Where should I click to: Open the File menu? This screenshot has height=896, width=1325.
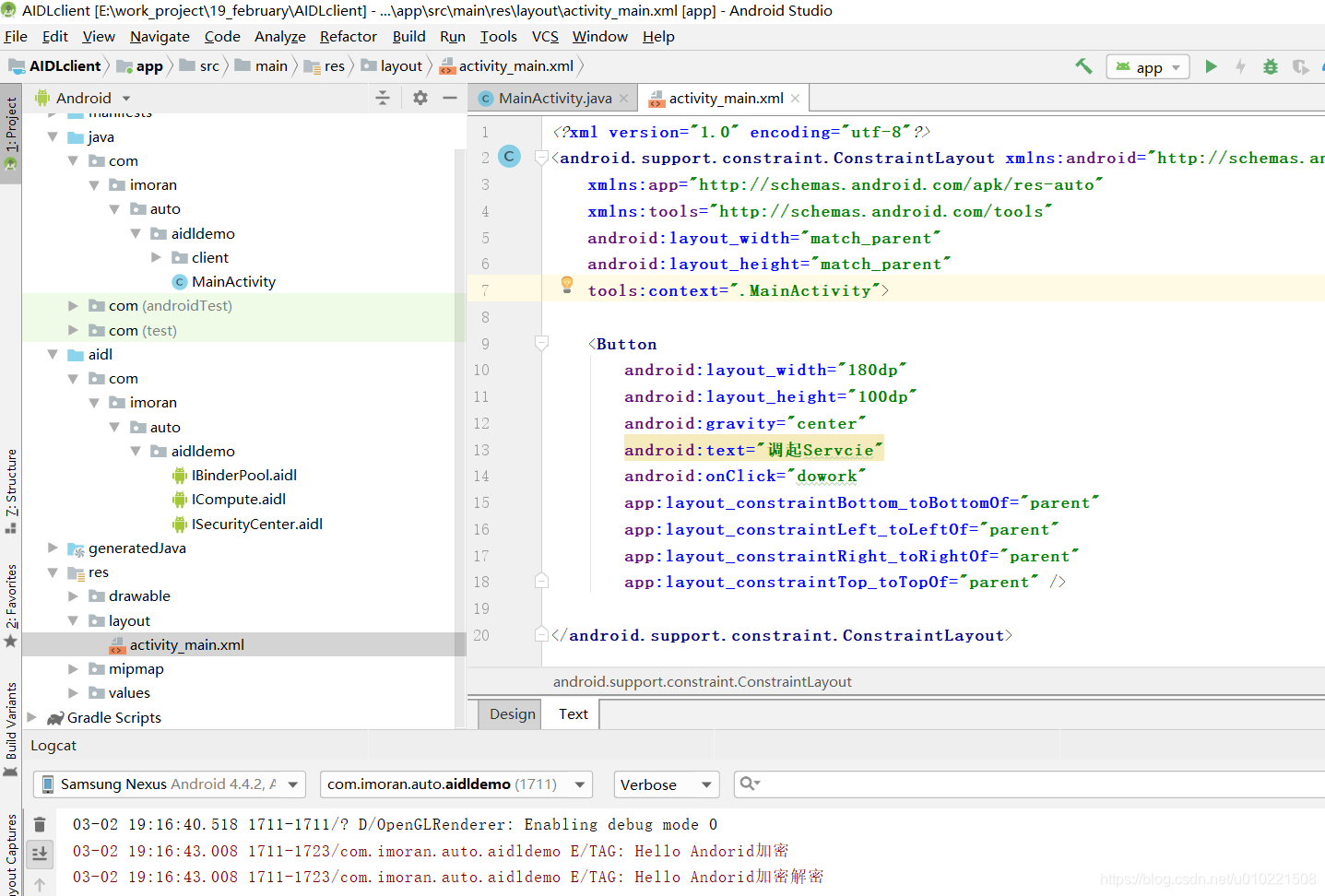coord(16,36)
